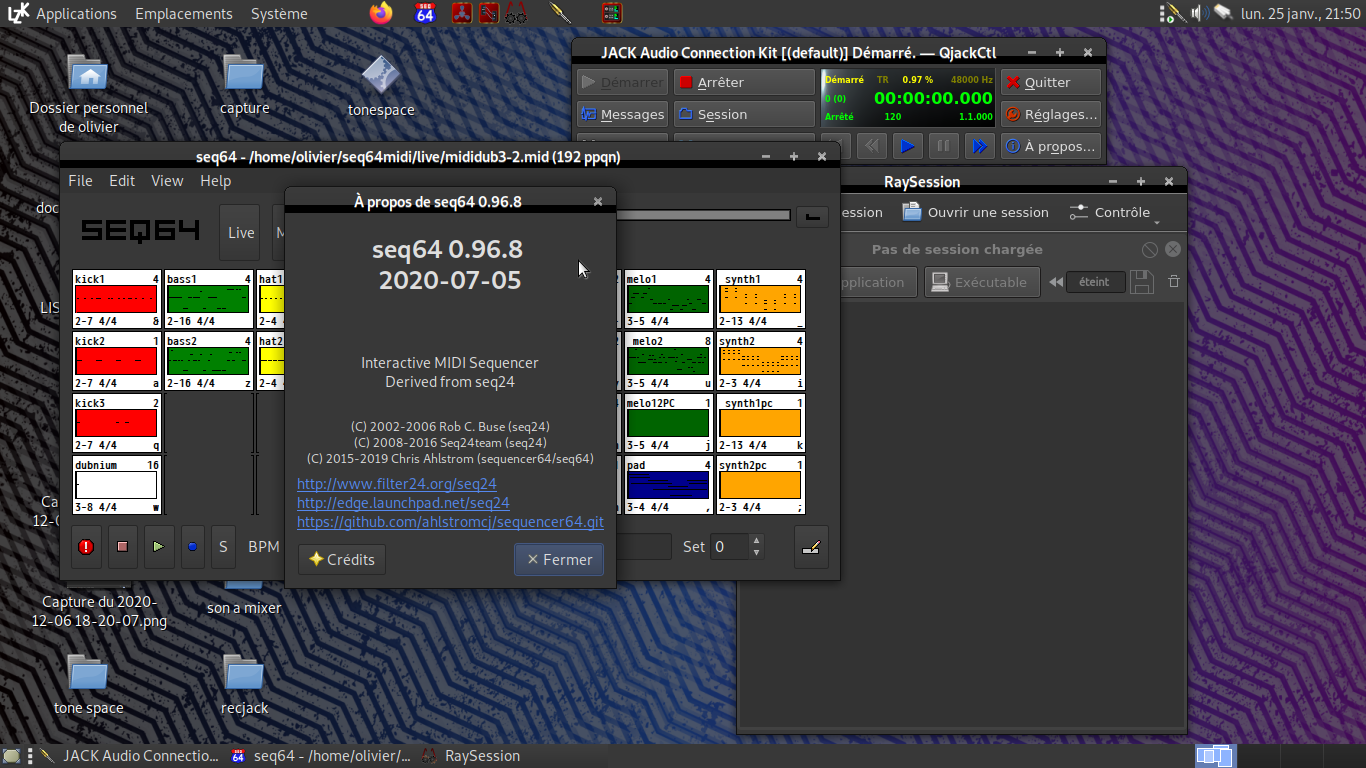Click the button right of seq64 progress bar
Viewport: 1366px width, 768px height.
click(x=812, y=216)
